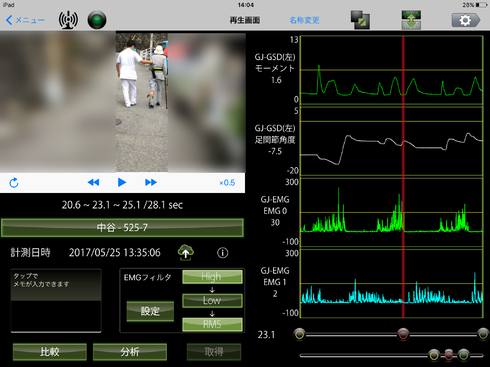Open EMG filter 設定 button

point(150,311)
